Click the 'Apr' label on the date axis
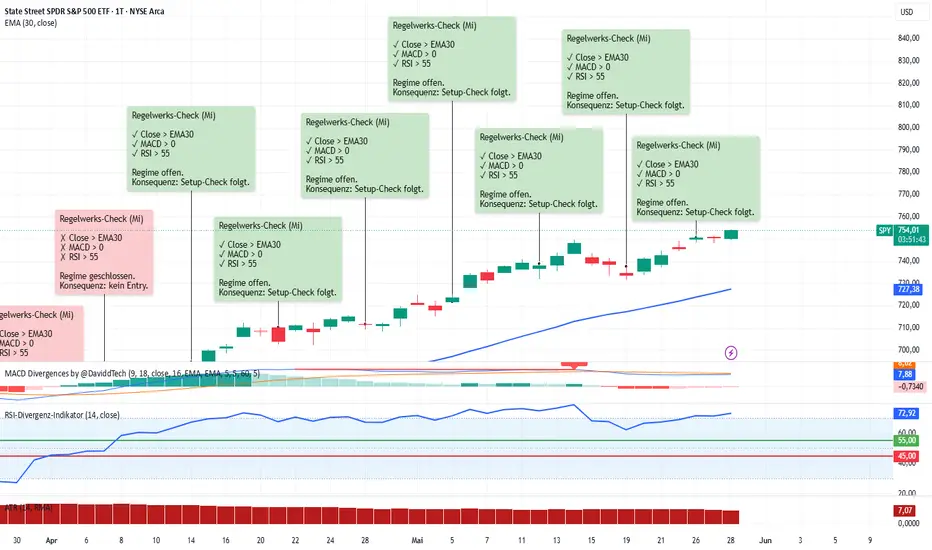 (x=52, y=540)
